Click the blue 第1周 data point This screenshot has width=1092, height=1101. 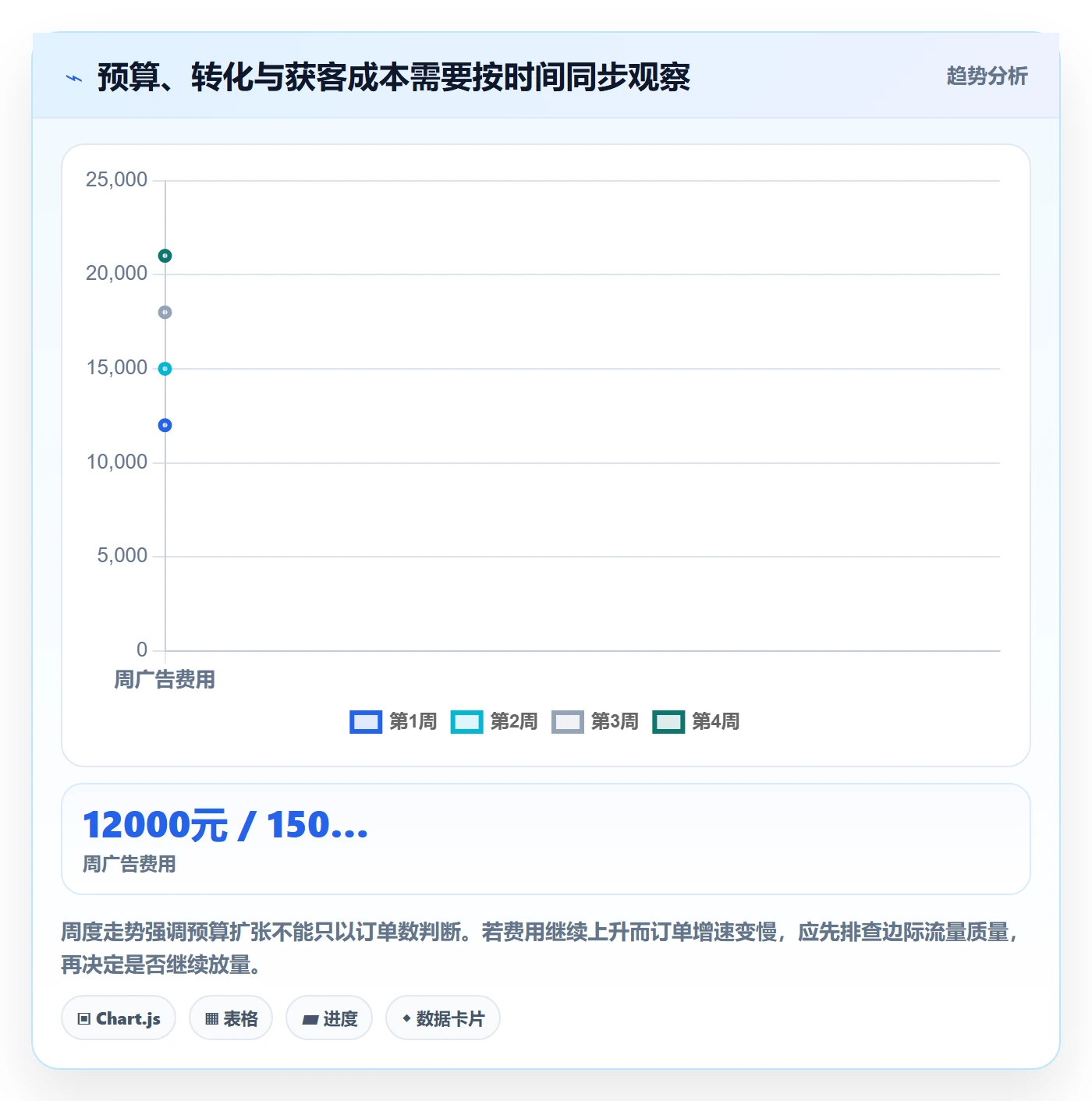(x=165, y=425)
